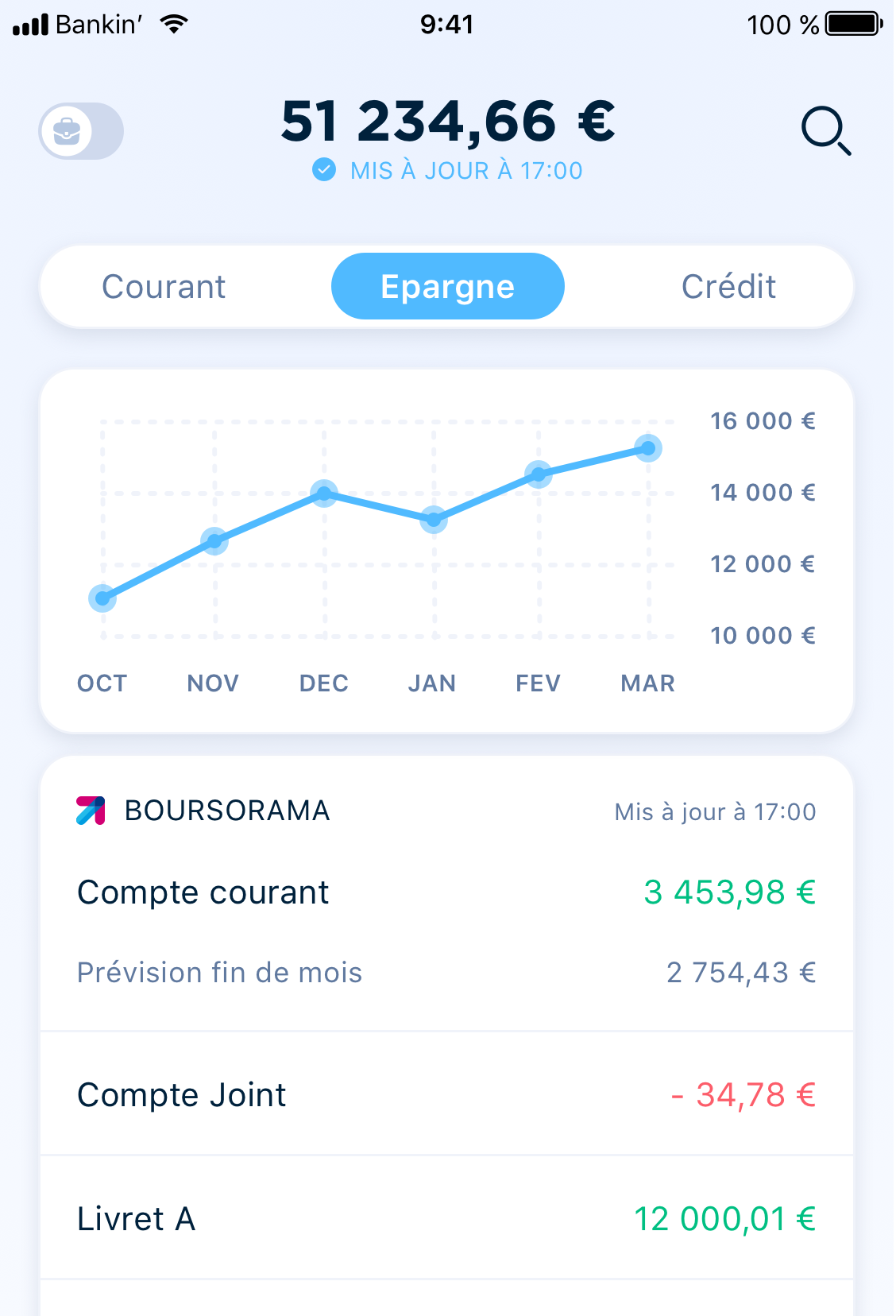Screen dimensions: 896x1316
Task: Select the MAR data point on chart
Action: click(x=648, y=448)
